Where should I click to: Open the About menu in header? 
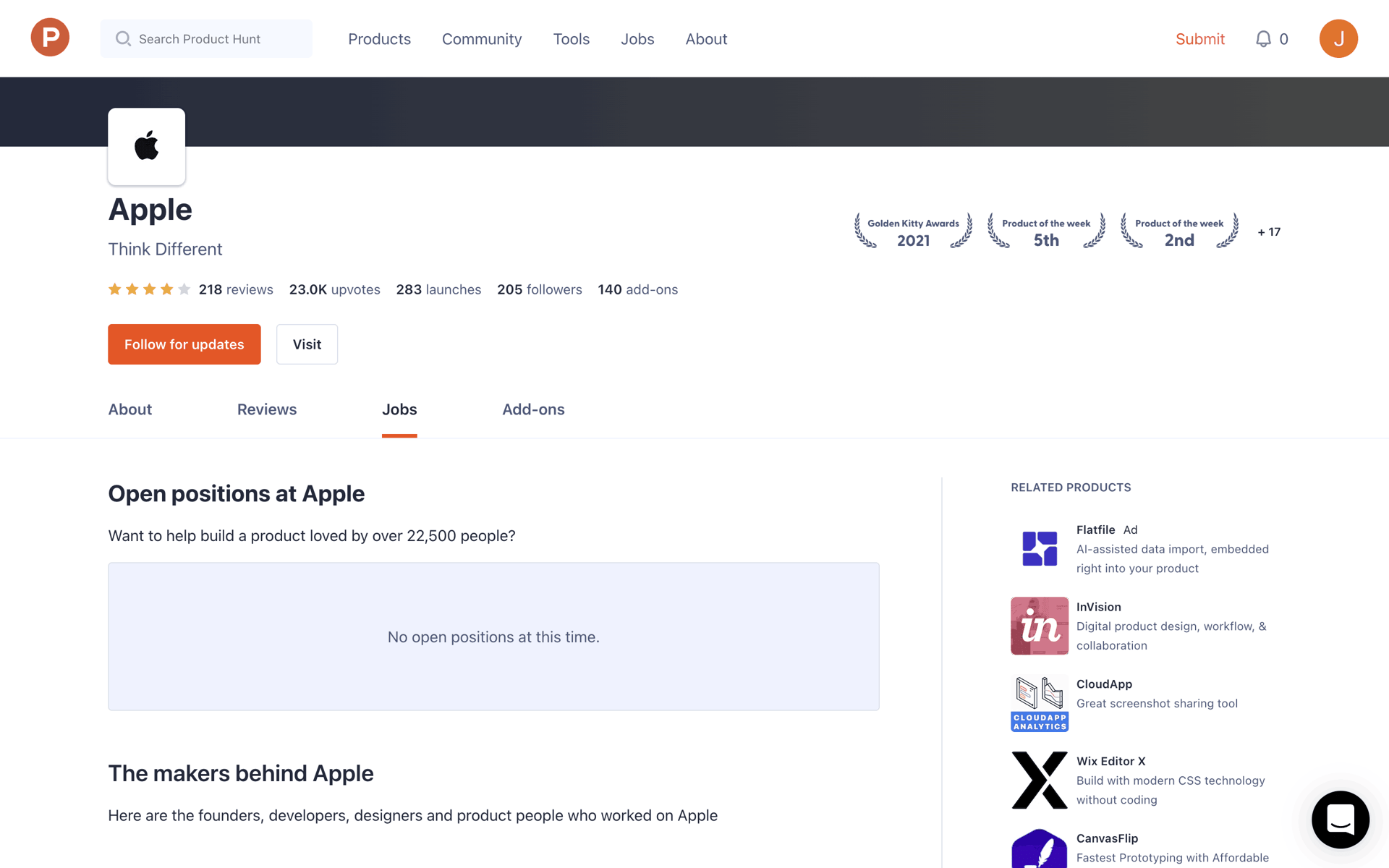click(x=706, y=39)
